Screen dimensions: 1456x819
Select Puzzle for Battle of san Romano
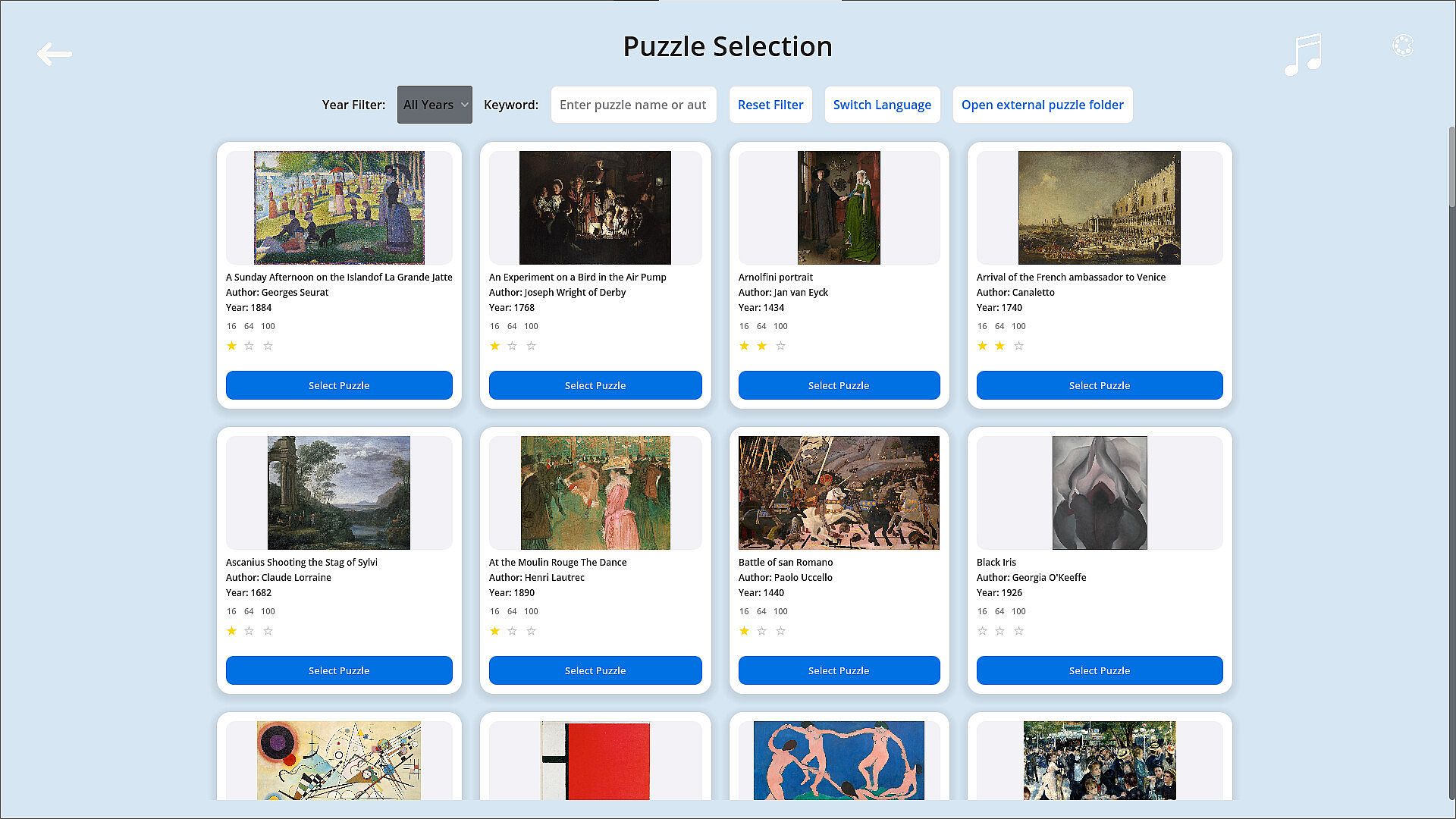(x=839, y=670)
